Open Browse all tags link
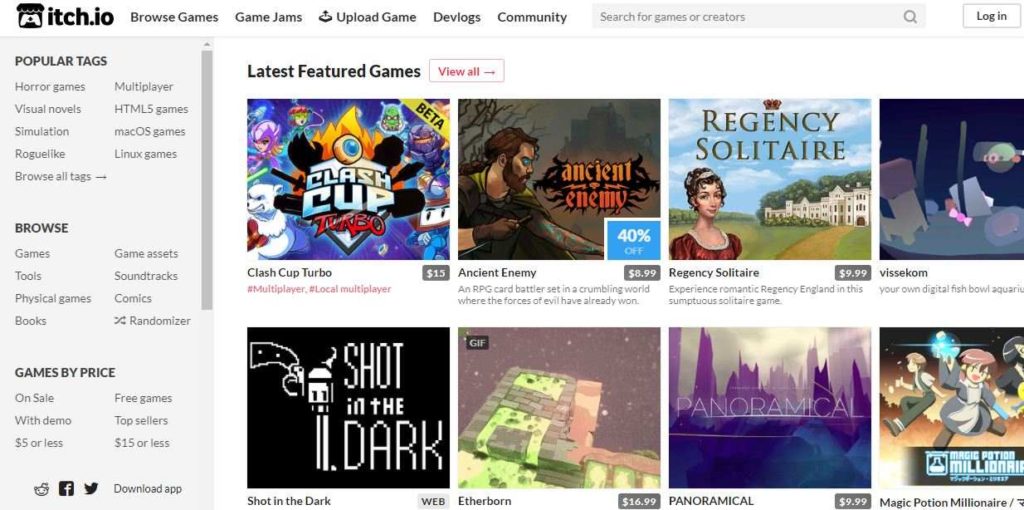This screenshot has height=510, width=1024. (x=61, y=176)
